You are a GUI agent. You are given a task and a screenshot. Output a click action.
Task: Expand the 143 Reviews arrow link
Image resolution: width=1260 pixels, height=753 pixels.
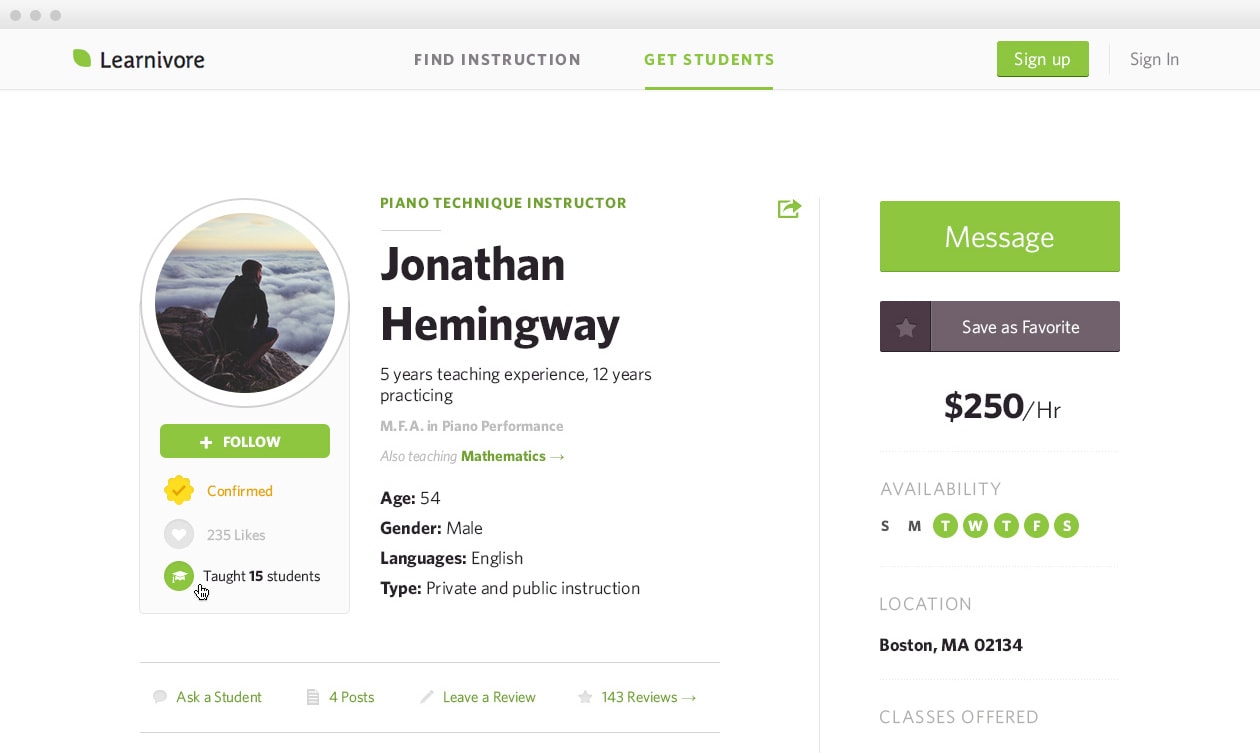pyautogui.click(x=648, y=697)
